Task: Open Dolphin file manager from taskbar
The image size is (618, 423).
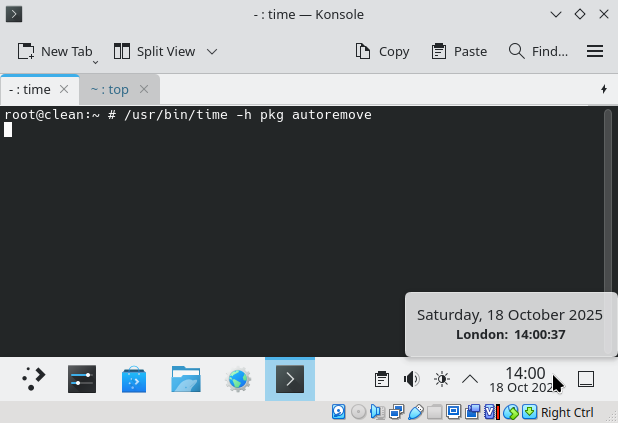Action: (x=186, y=379)
